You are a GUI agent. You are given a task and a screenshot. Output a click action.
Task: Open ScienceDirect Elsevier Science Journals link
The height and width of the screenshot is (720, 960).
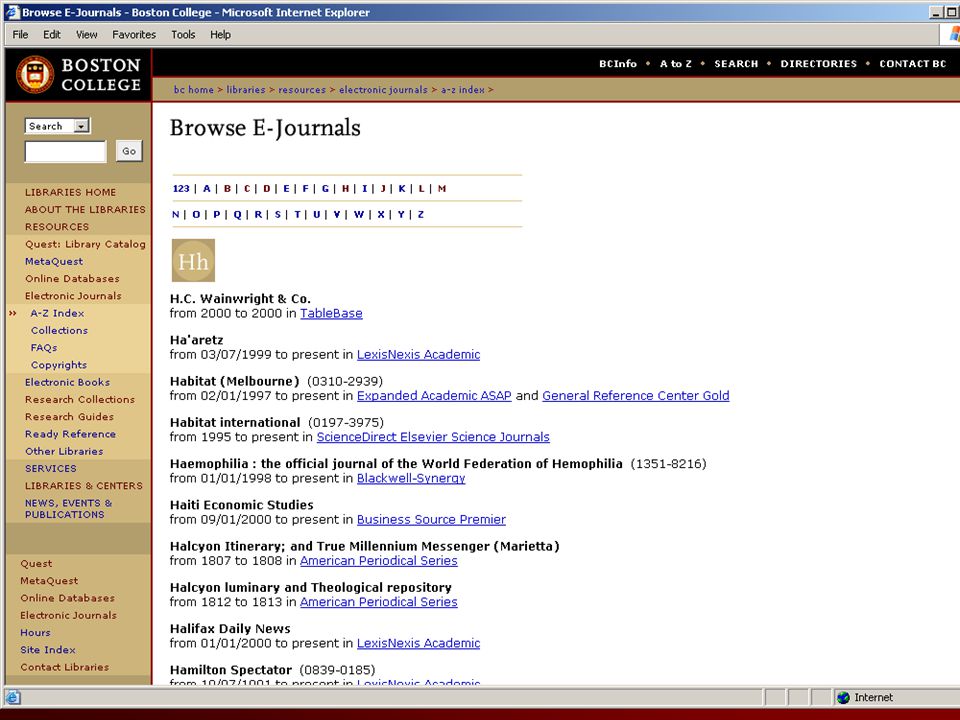(433, 437)
